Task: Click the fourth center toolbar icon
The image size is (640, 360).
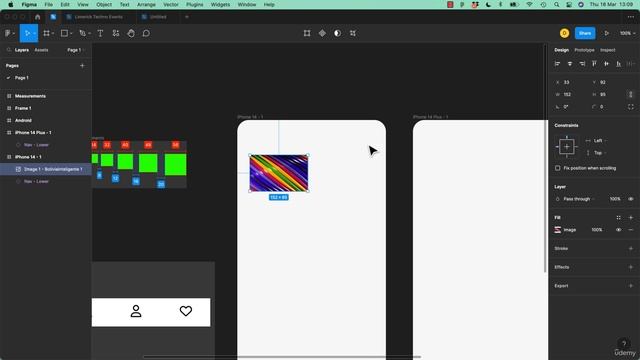Action: 353,33
